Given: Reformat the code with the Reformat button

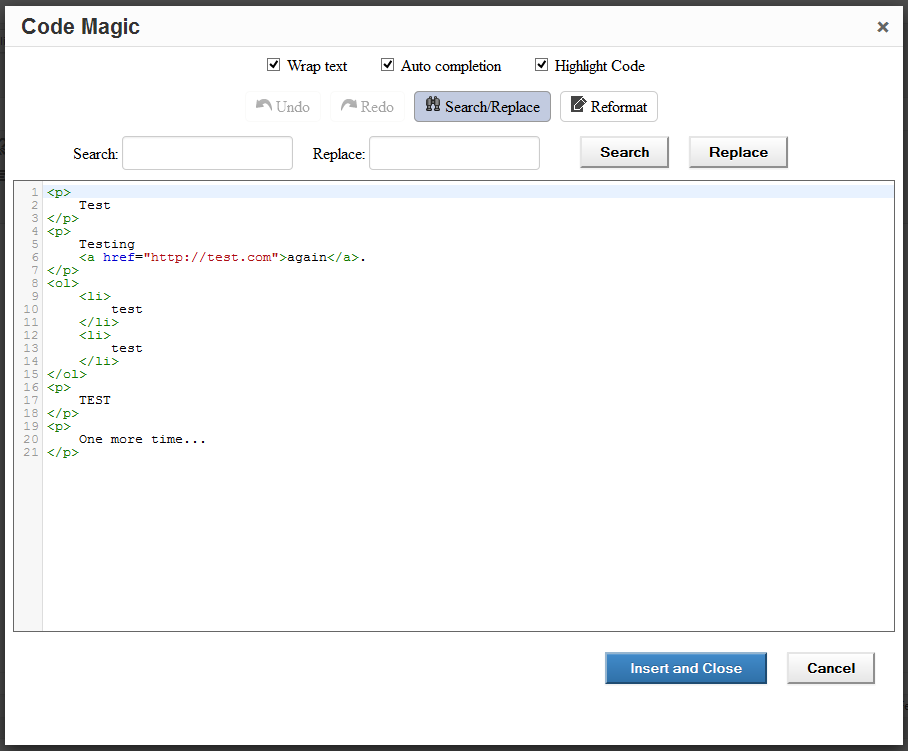Looking at the screenshot, I should (608, 107).
